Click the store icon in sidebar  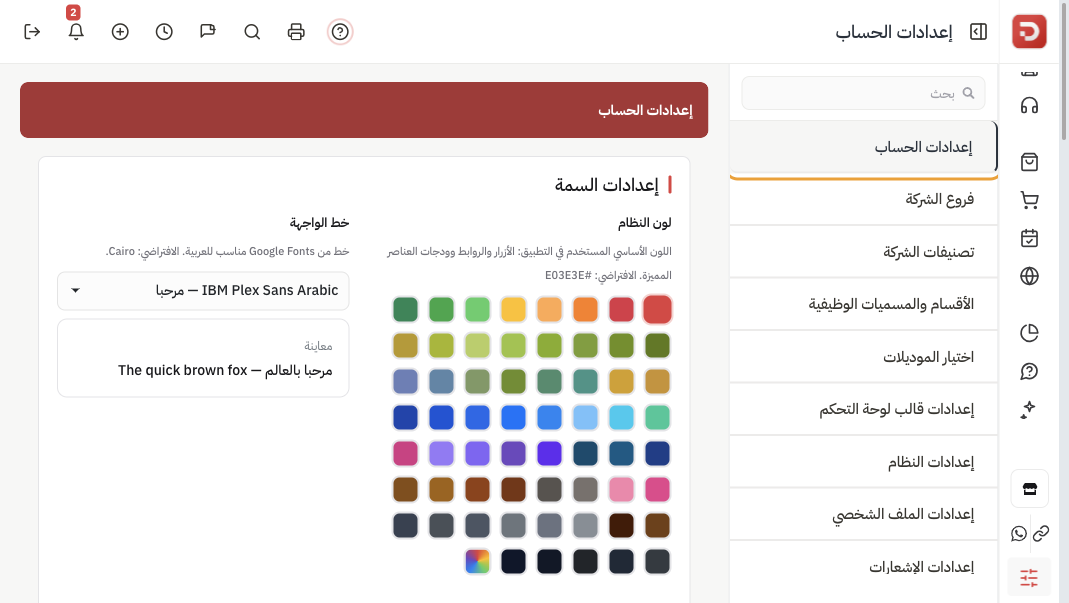(1029, 488)
